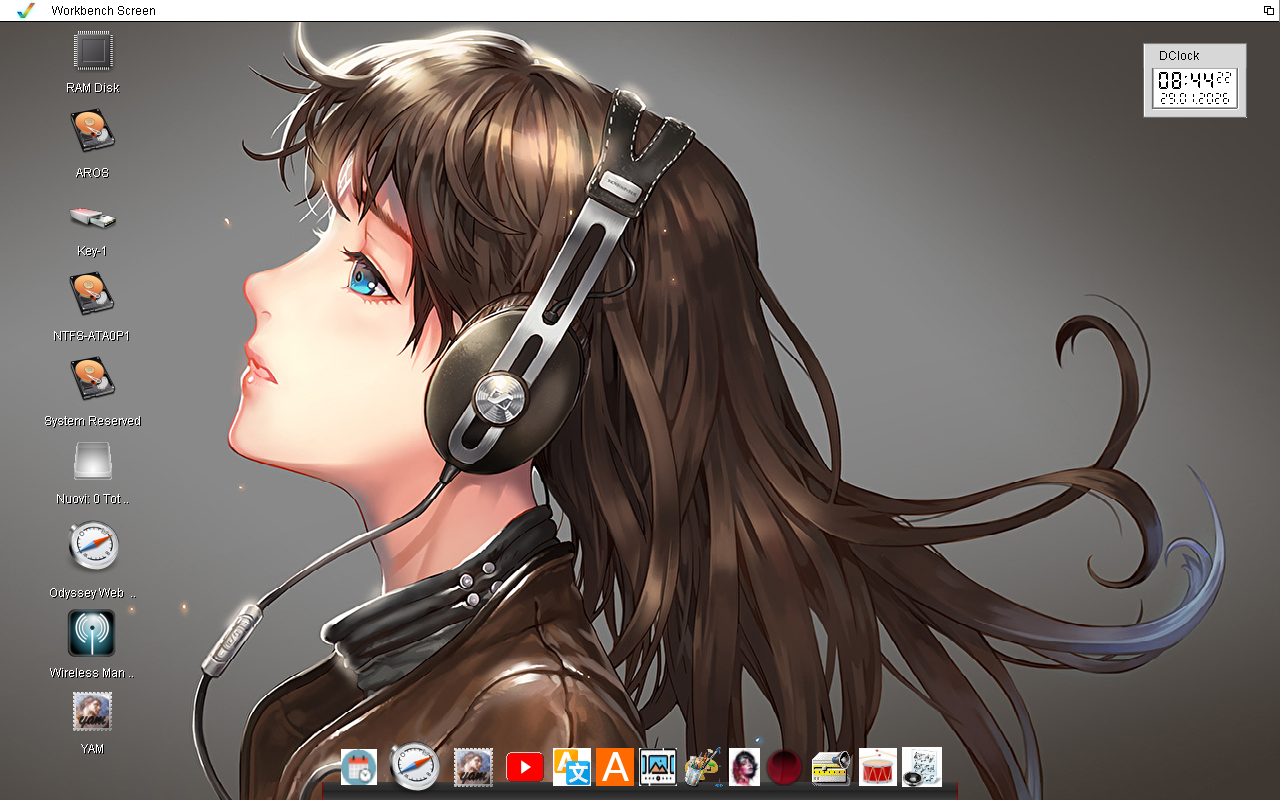Click the Nuovi mail notification icon
Viewport: 1280px width, 800px height.
click(93, 461)
